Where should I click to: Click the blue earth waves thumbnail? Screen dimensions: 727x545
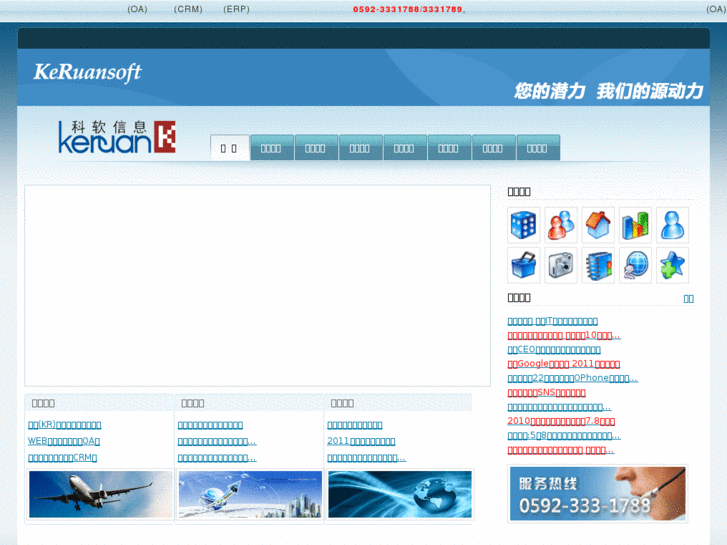400,494
